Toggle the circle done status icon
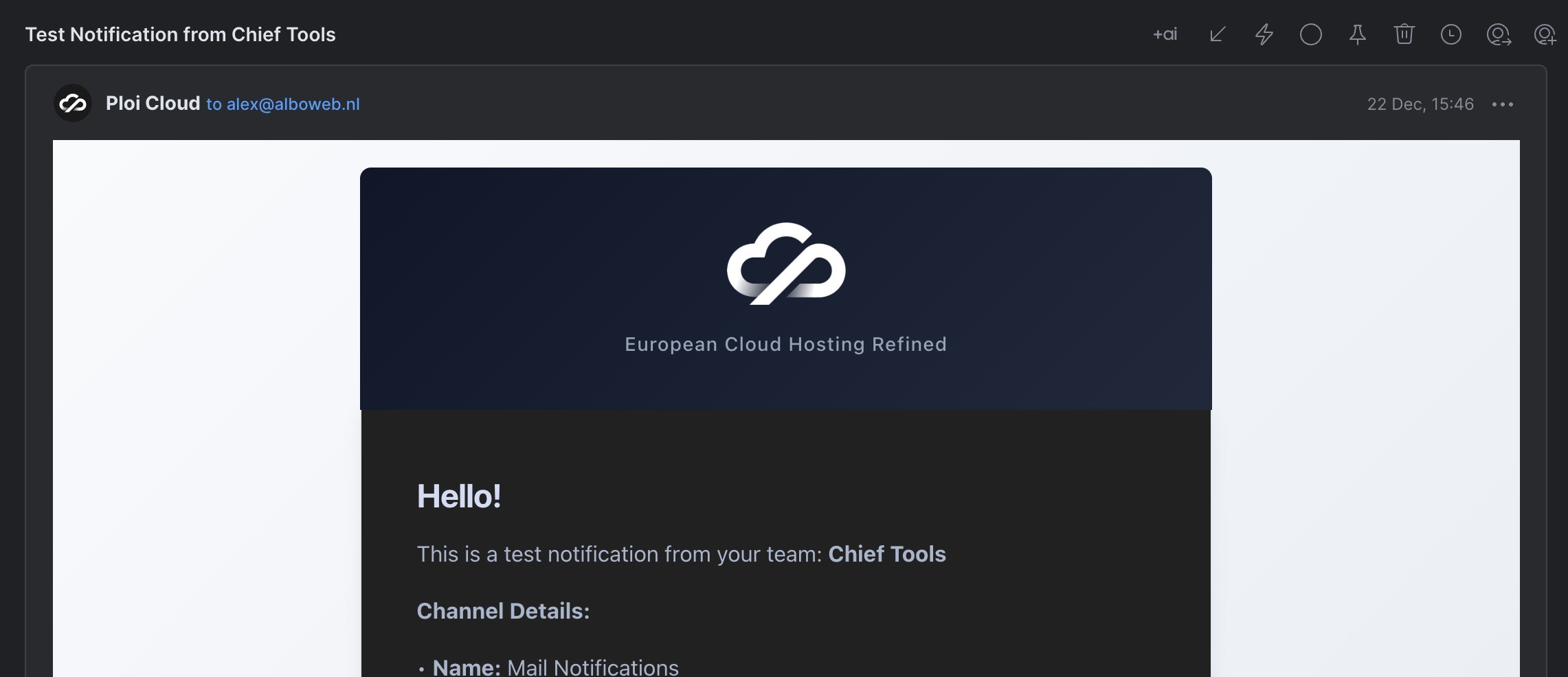 coord(1310,34)
